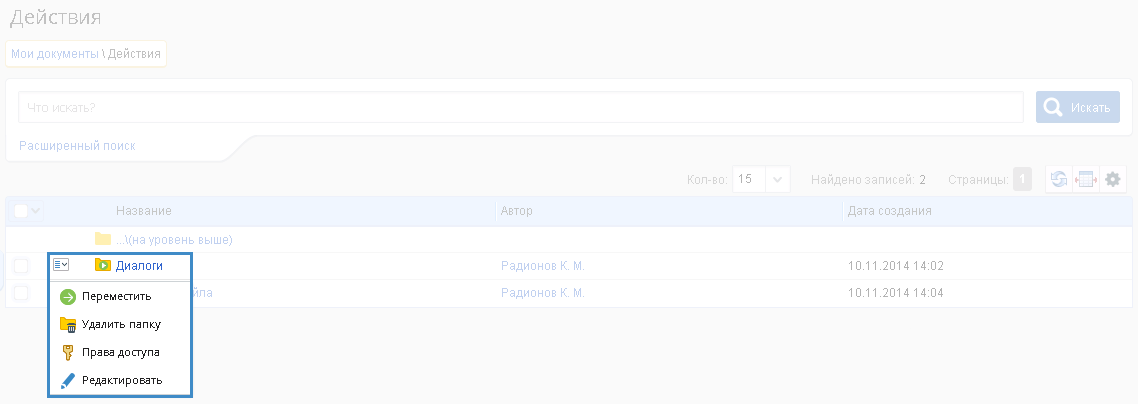Choose Редактировать from the context menu

pos(122,380)
